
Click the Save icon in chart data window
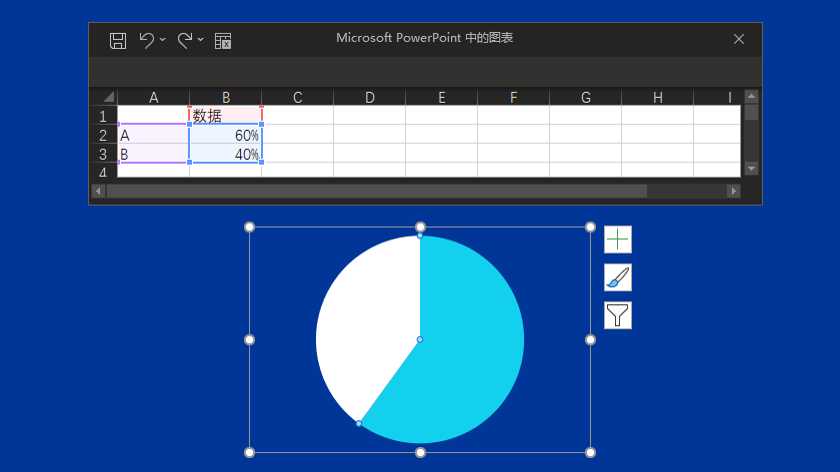pos(118,40)
